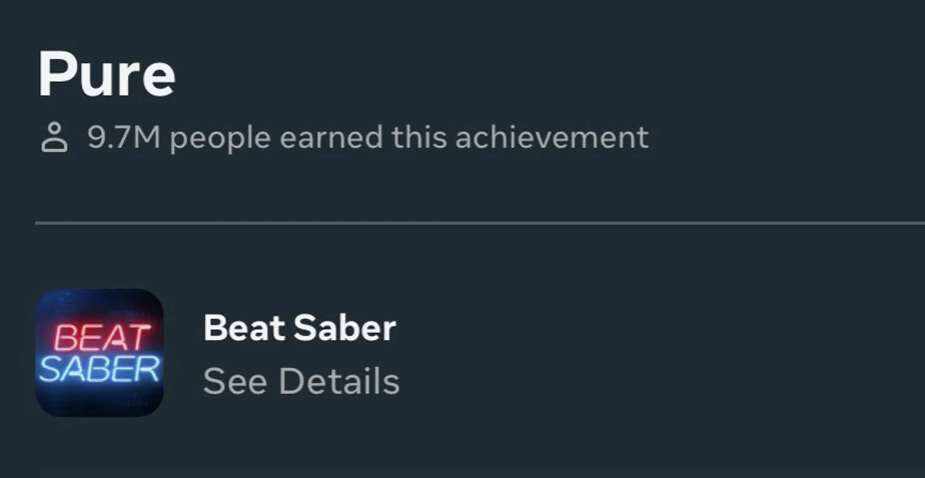Click the 9.7M earned count number

[x=124, y=137]
